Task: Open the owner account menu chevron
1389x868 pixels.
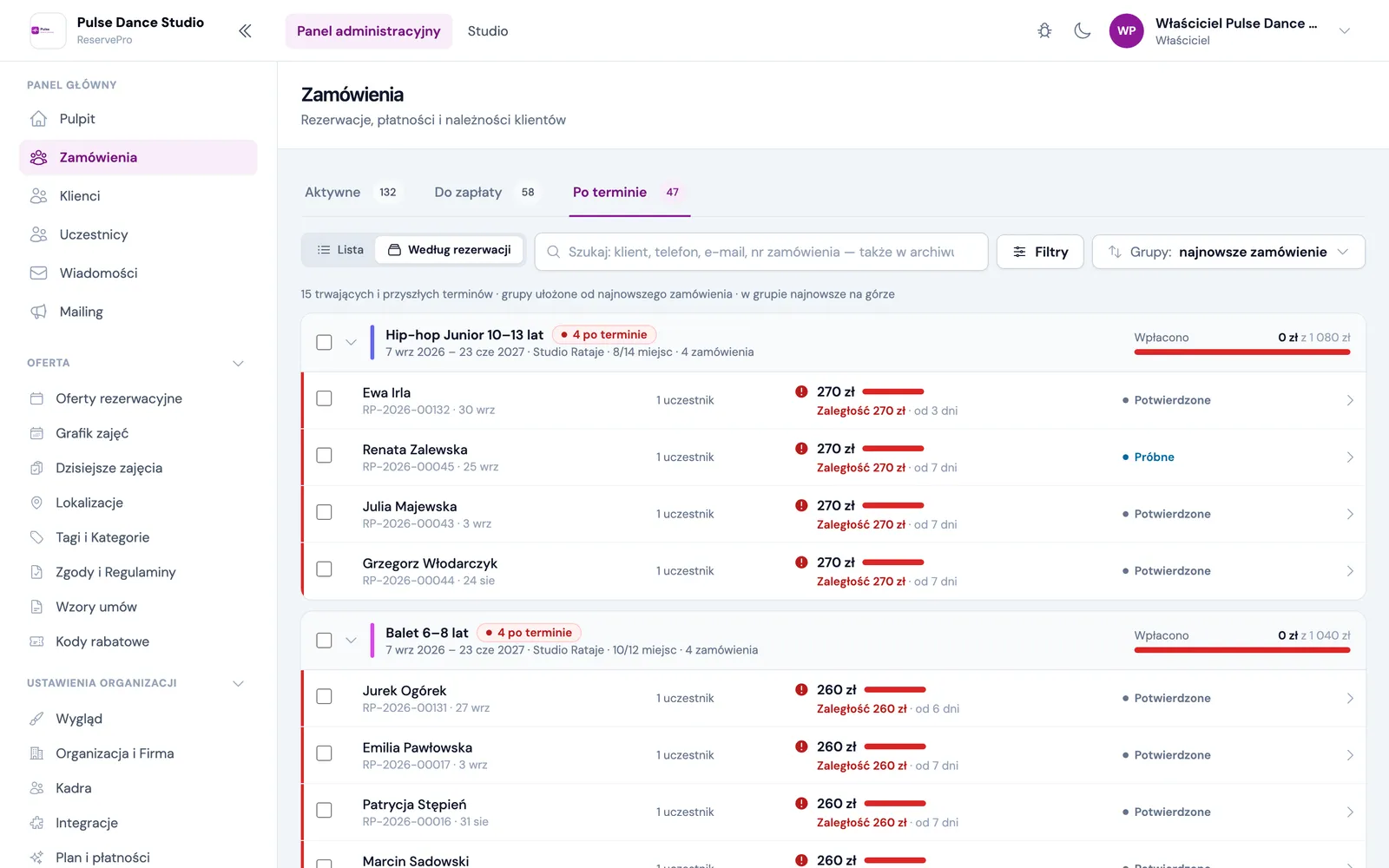Action: (x=1344, y=31)
